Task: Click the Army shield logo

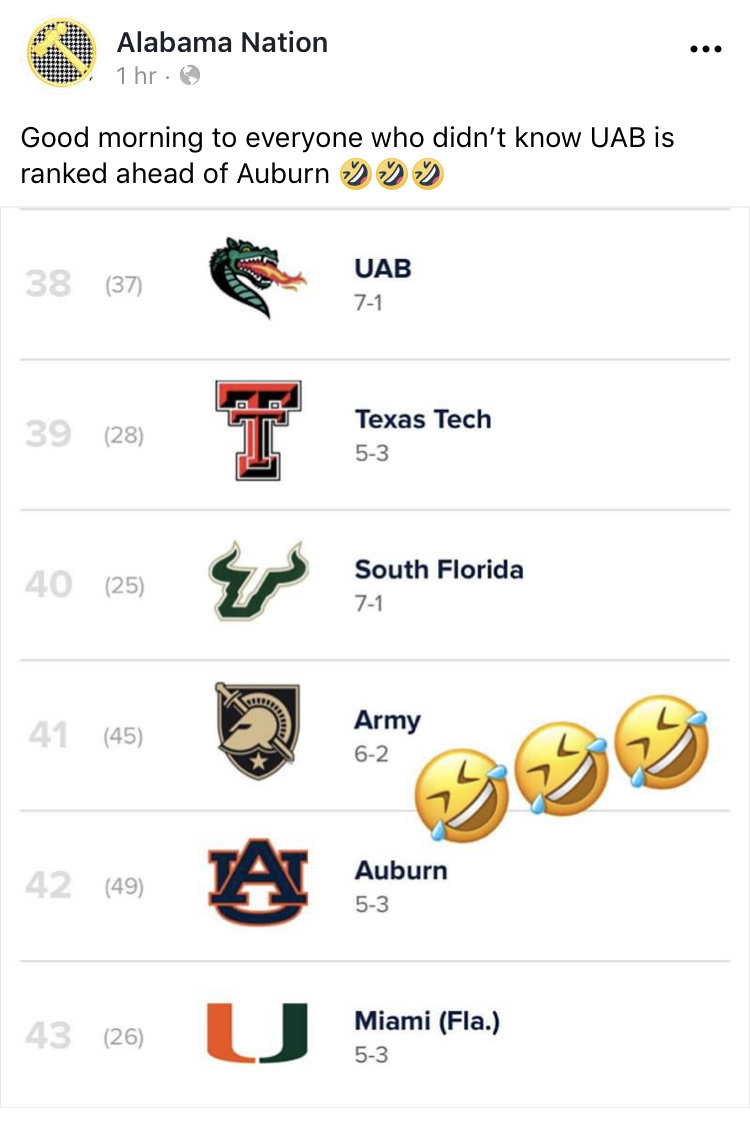Action: click(x=258, y=731)
